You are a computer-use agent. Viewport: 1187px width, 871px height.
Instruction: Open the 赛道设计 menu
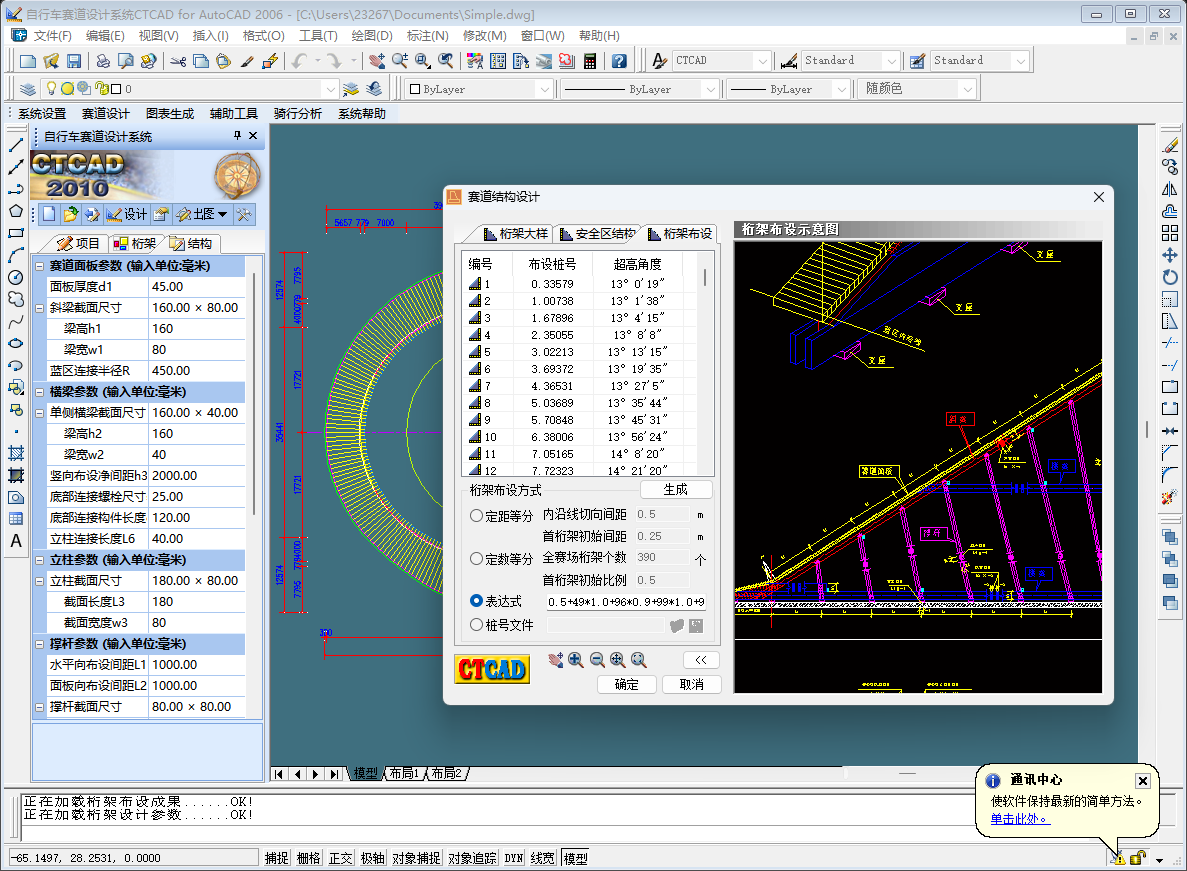pos(105,114)
